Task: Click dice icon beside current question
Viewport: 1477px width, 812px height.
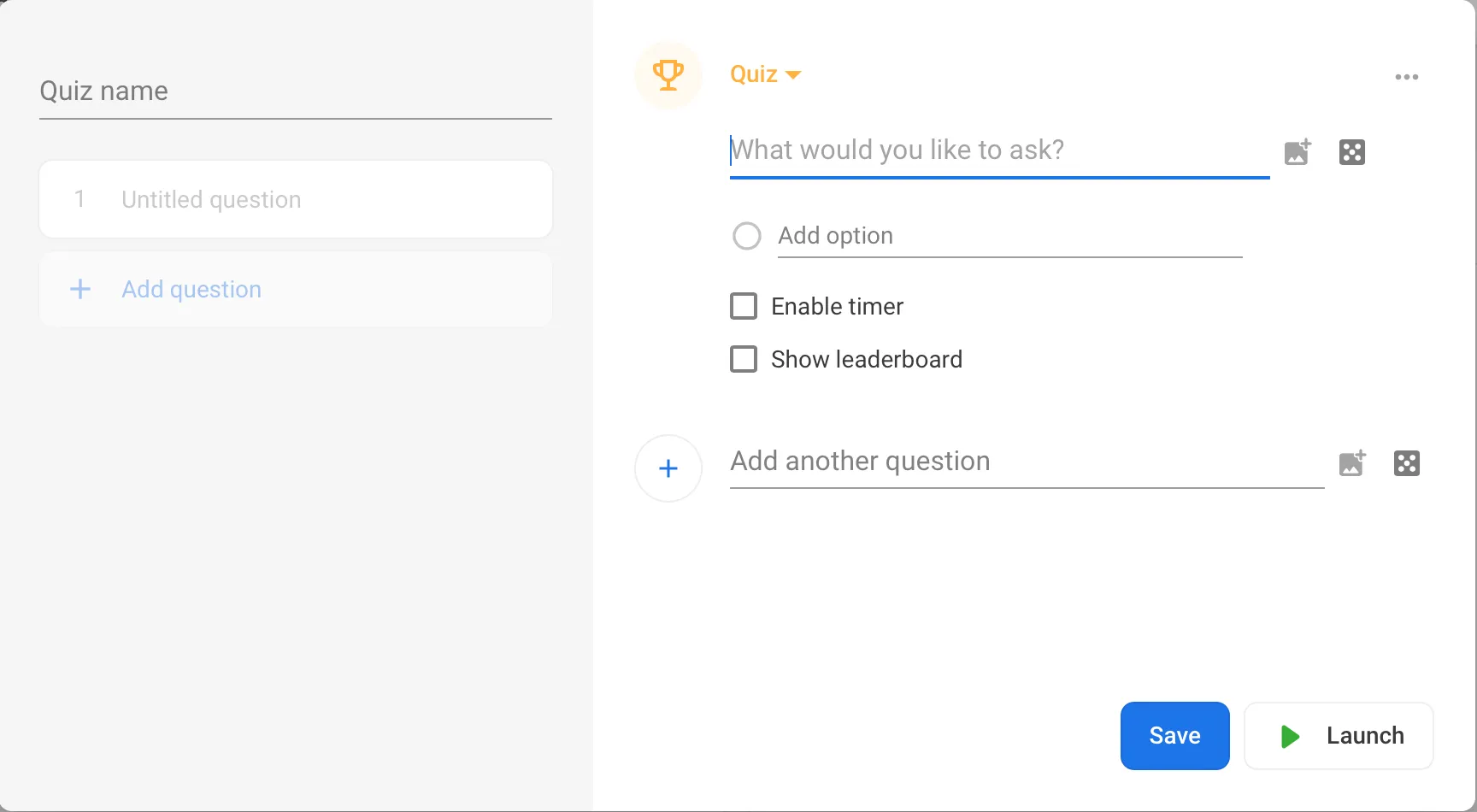Action: click(x=1351, y=152)
